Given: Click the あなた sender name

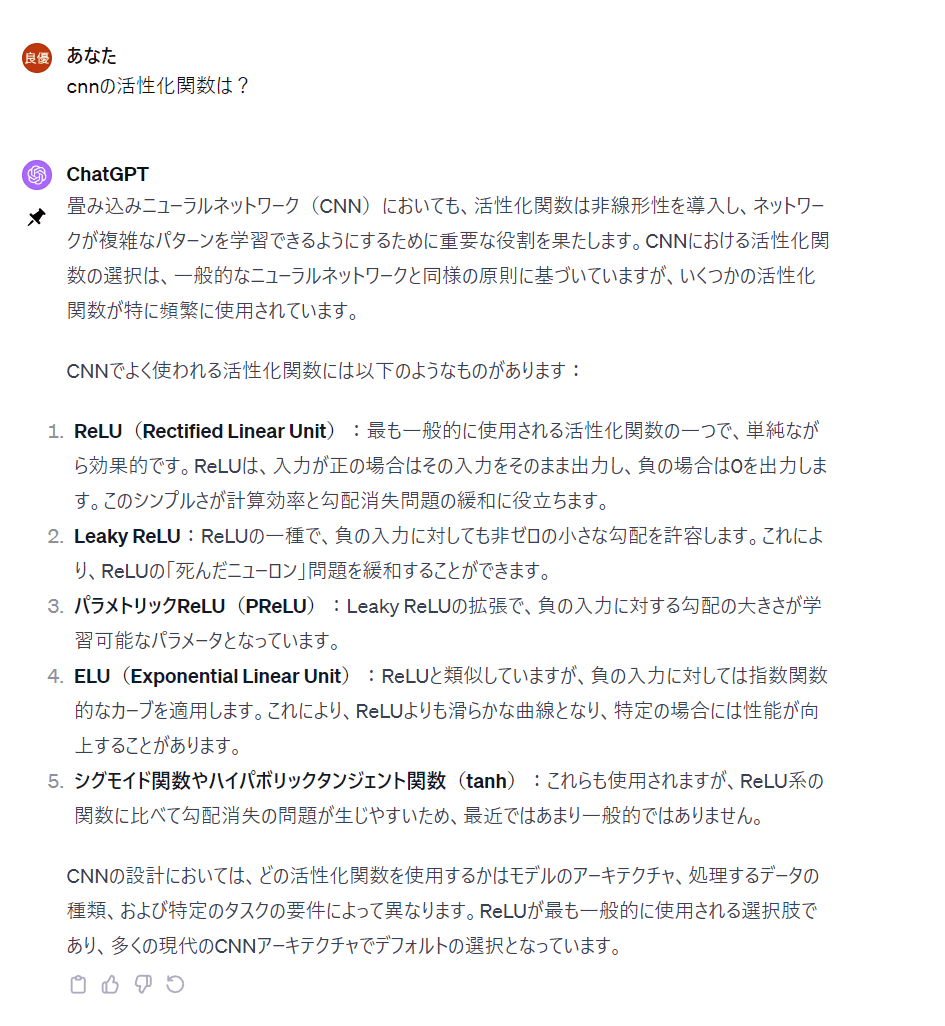Looking at the screenshot, I should (x=92, y=56).
